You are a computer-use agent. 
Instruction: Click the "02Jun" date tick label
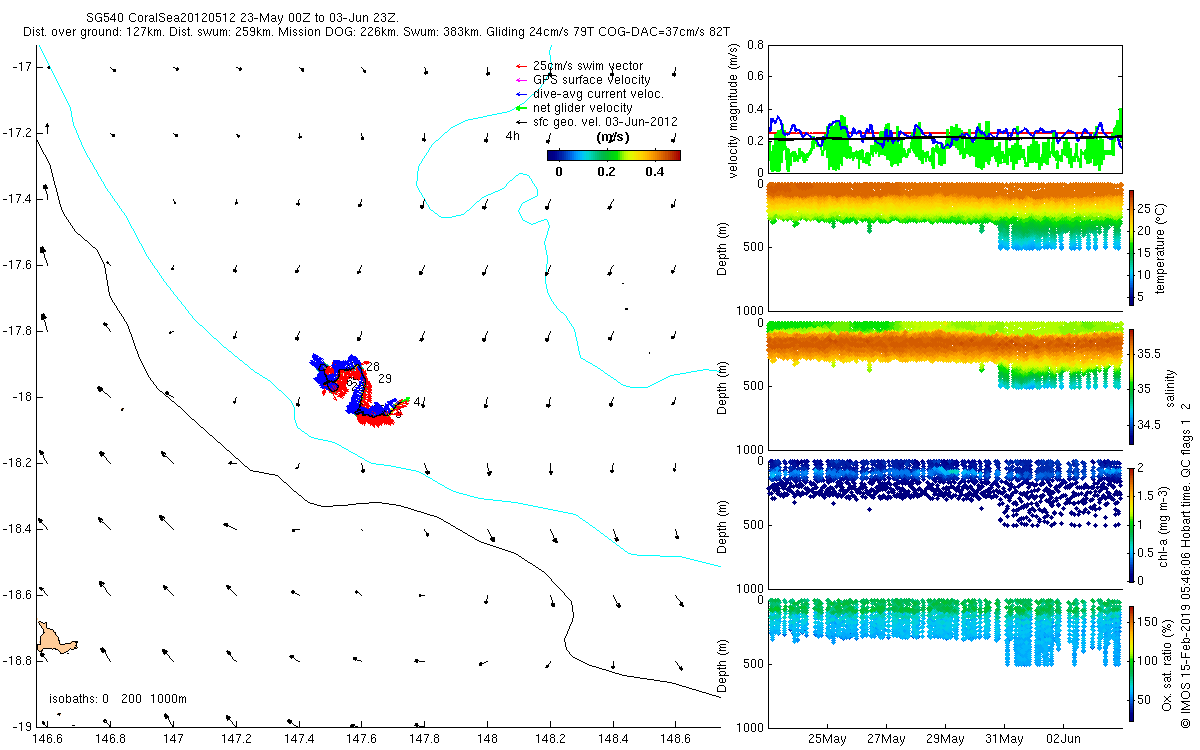pyautogui.click(x=1062, y=739)
